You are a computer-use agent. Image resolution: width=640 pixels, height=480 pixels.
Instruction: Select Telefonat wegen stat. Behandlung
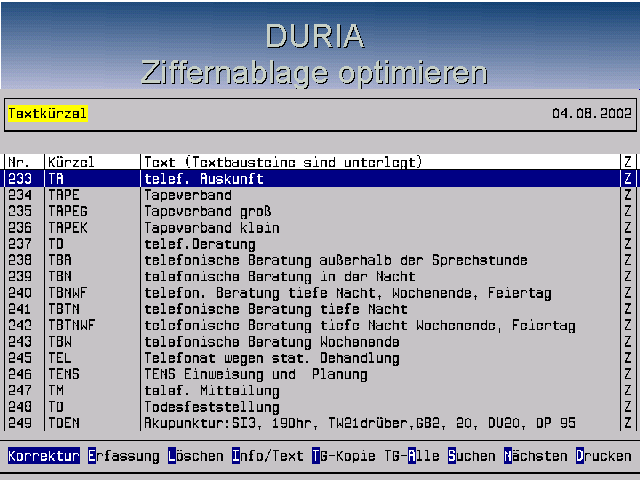click(320, 358)
